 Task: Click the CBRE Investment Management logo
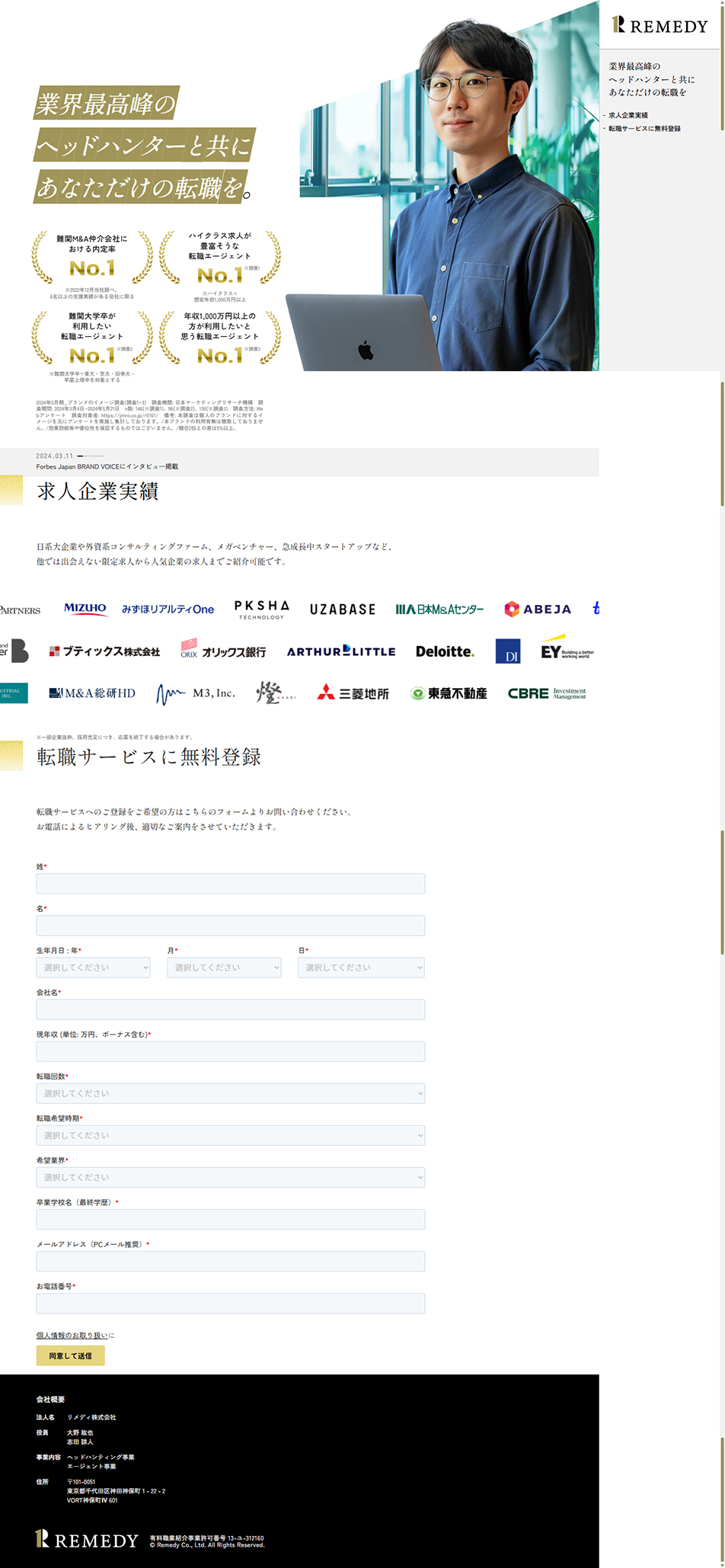[x=547, y=693]
